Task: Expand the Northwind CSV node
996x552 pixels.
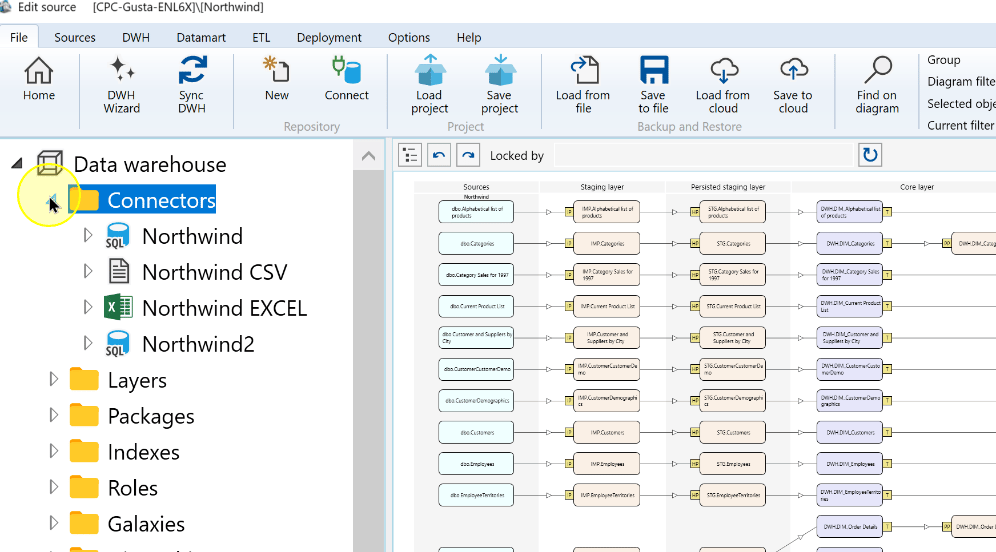Action: (x=88, y=271)
